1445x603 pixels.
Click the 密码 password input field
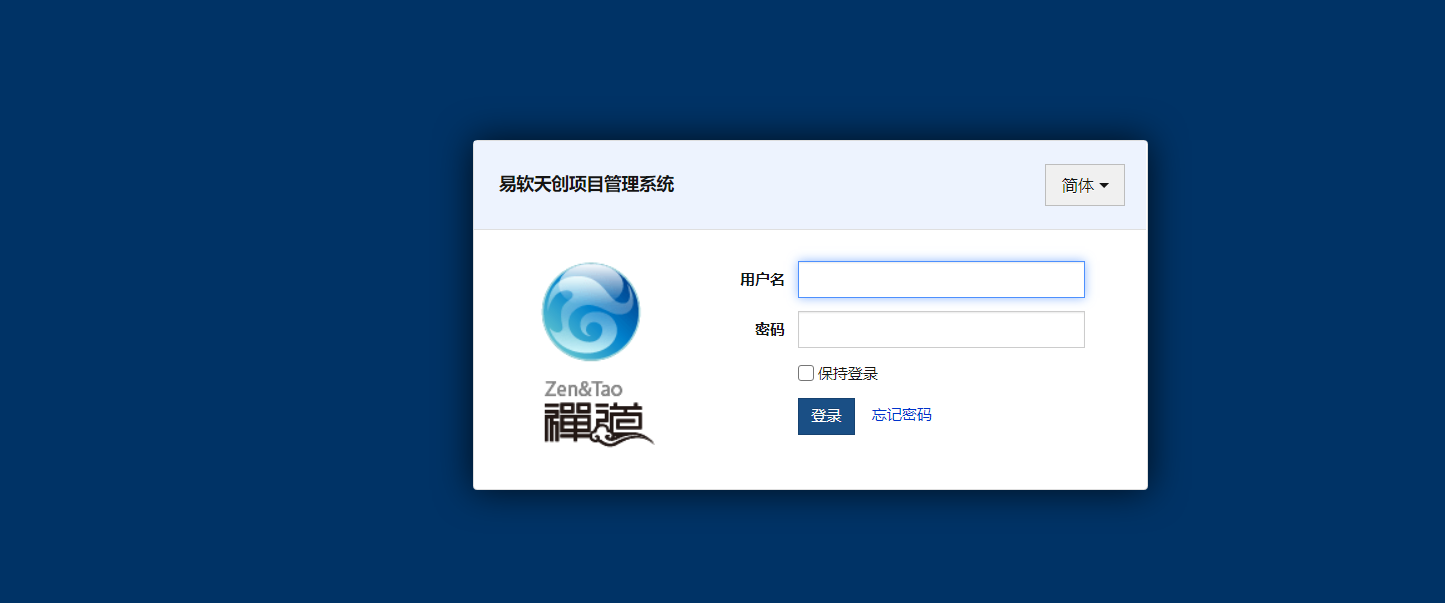[x=940, y=329]
